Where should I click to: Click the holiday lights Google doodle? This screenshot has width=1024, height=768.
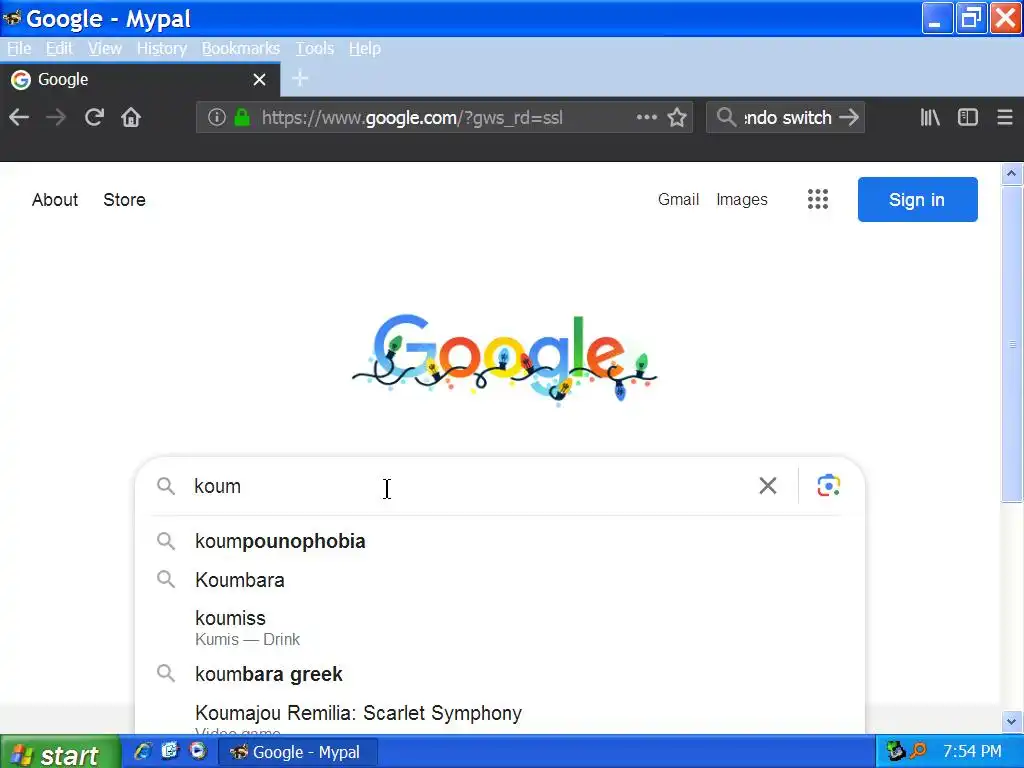pyautogui.click(x=505, y=359)
